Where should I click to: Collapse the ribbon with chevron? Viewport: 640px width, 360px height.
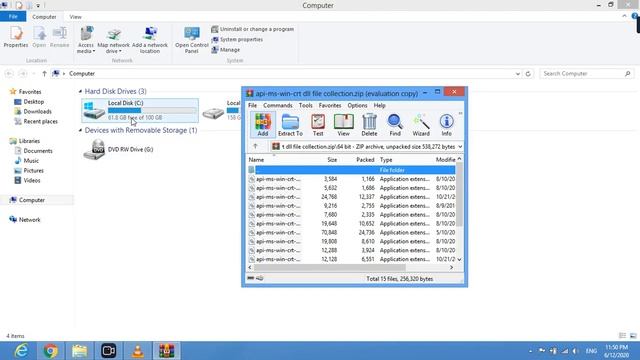coord(624,16)
